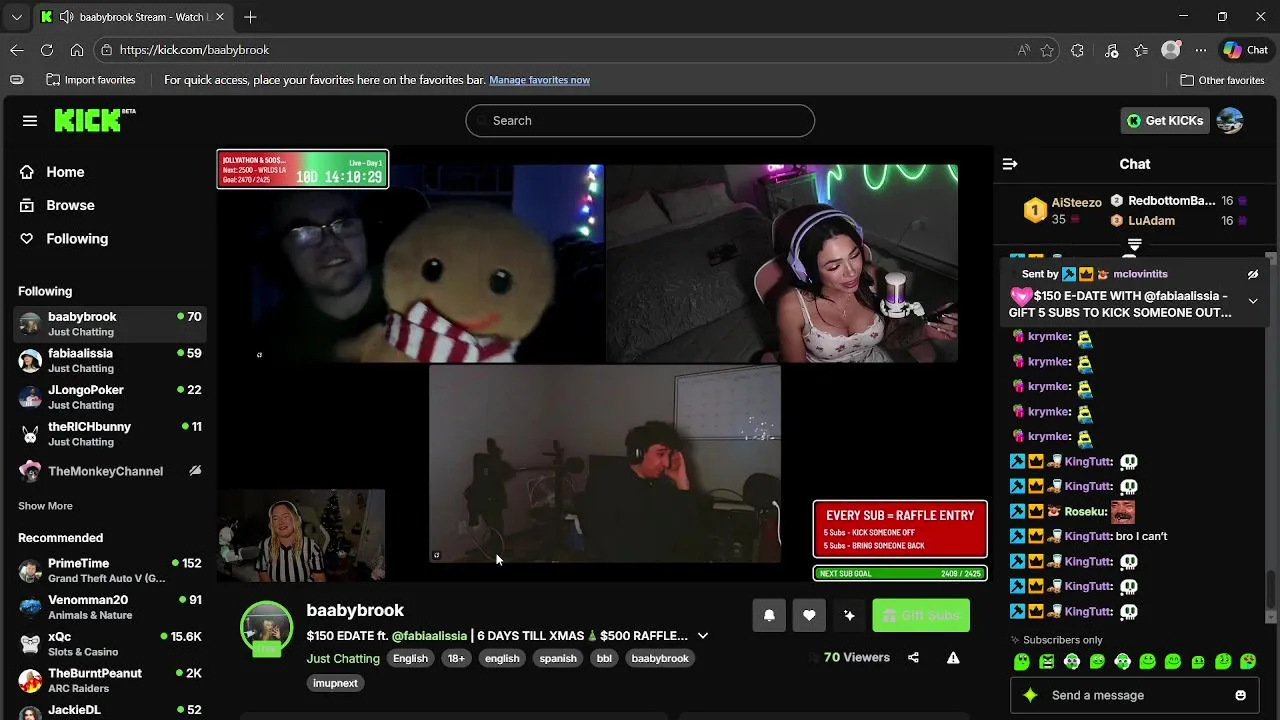Click LuAdam leaderboard entry
The height and width of the screenshot is (720, 1280).
point(1179,221)
